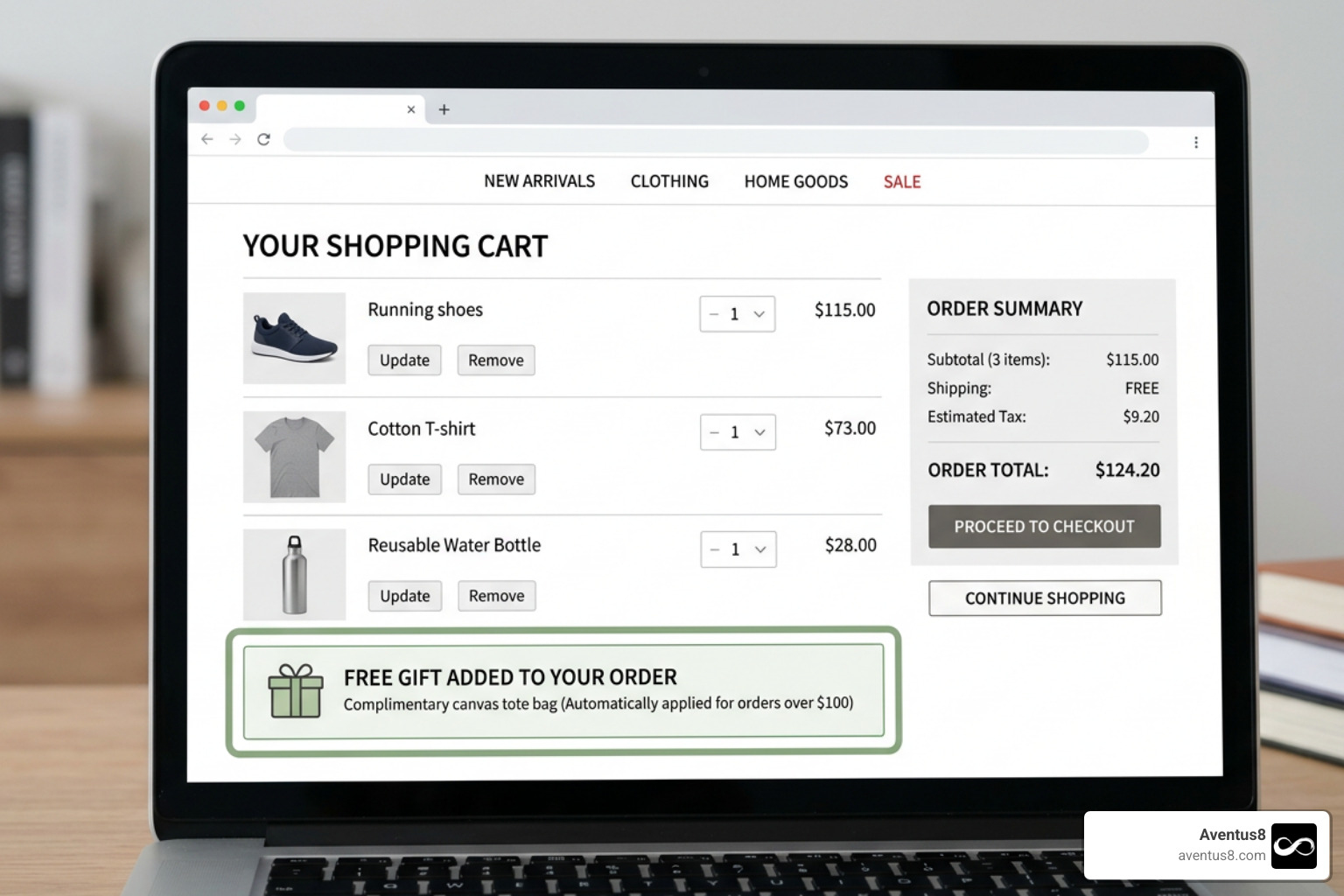1344x896 pixels.
Task: Open a new browser tab with plus
Action: 444,109
